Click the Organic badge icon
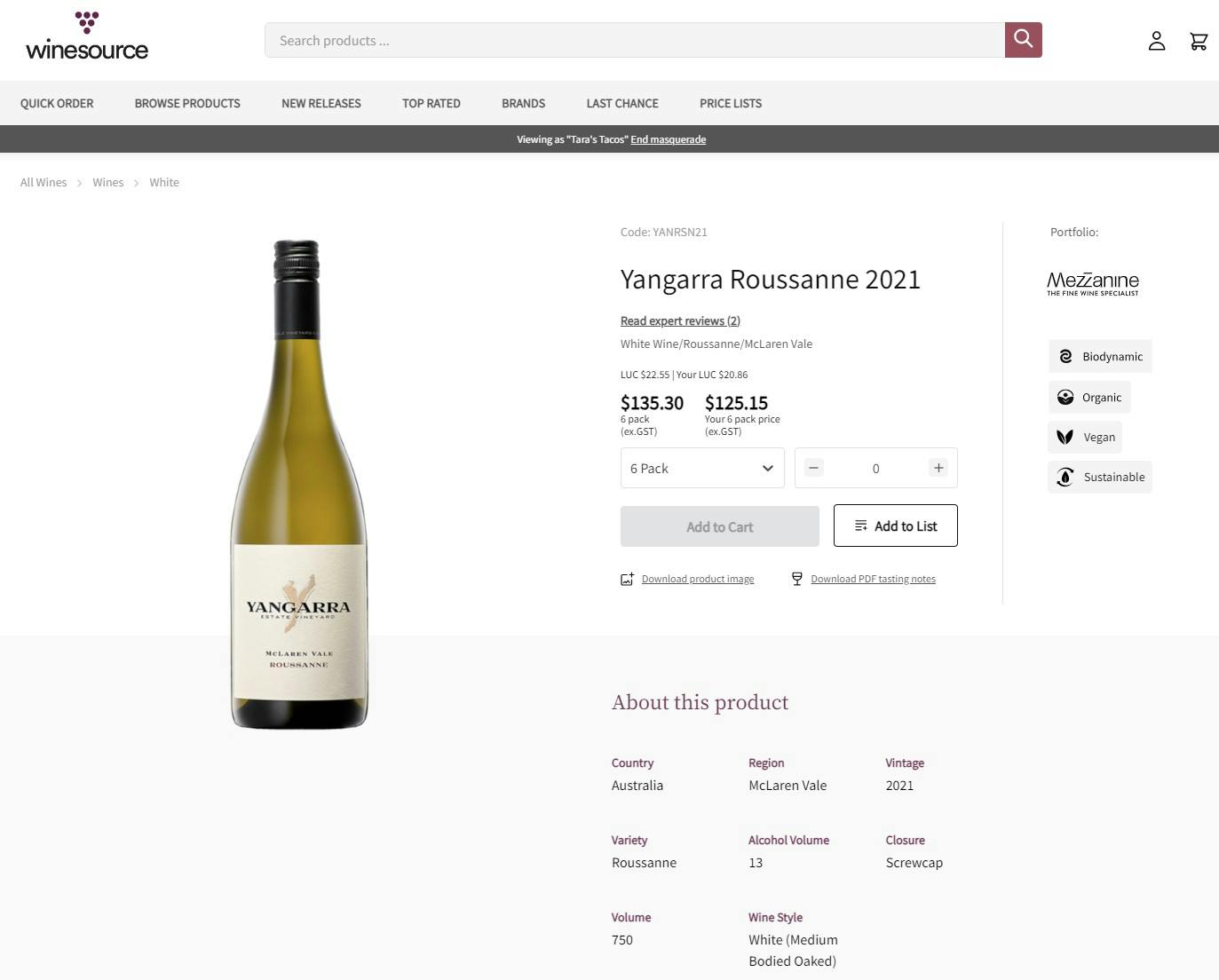Viewport: 1219px width, 980px height. click(1065, 397)
